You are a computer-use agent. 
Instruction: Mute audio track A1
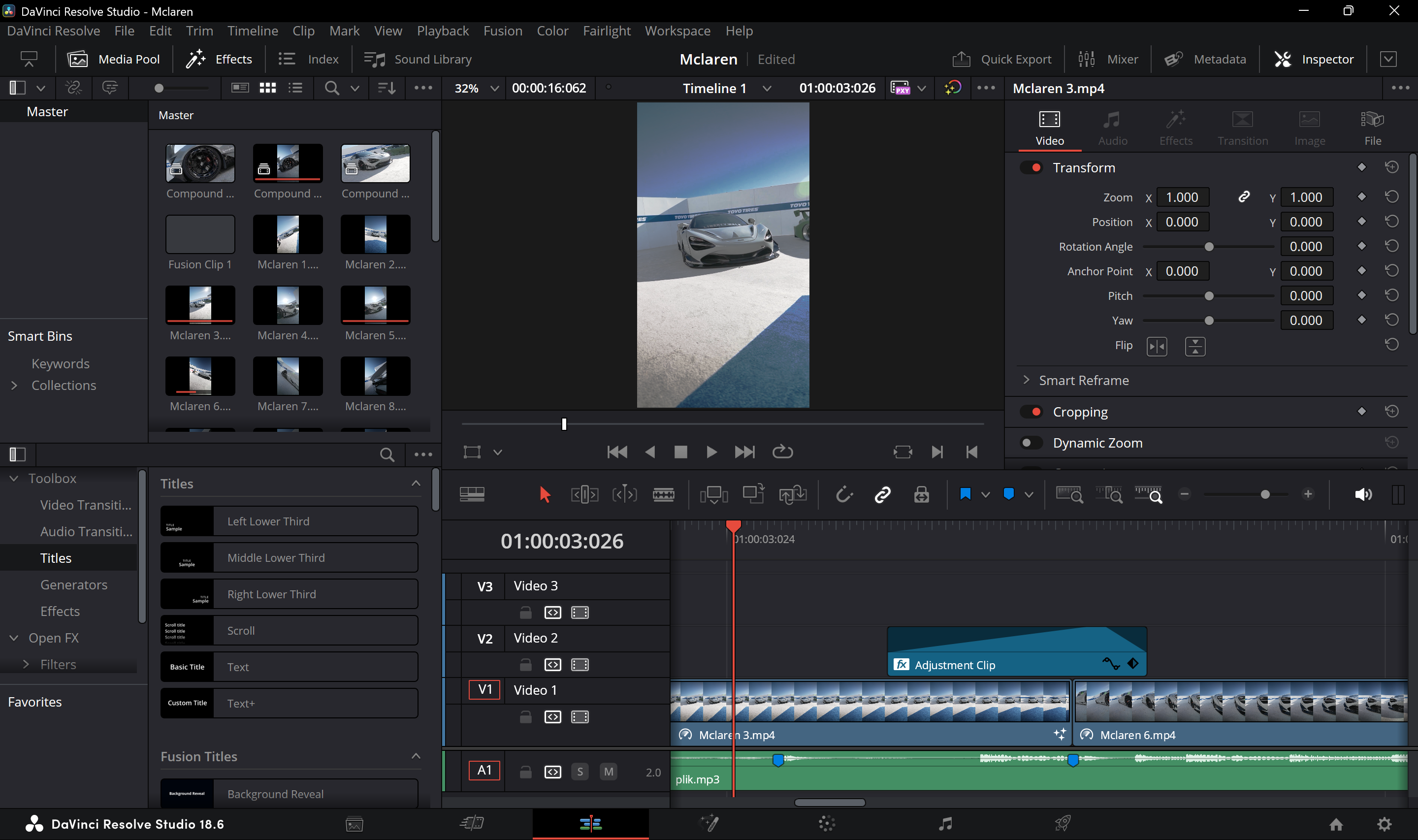click(608, 772)
